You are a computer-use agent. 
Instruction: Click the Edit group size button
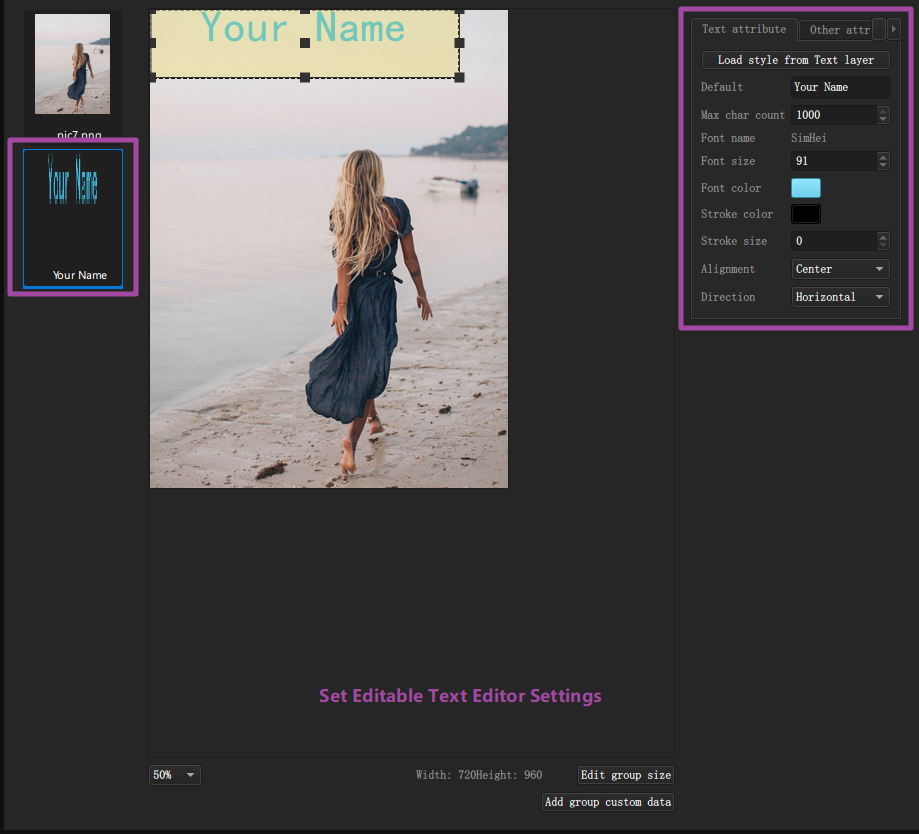click(x=625, y=775)
